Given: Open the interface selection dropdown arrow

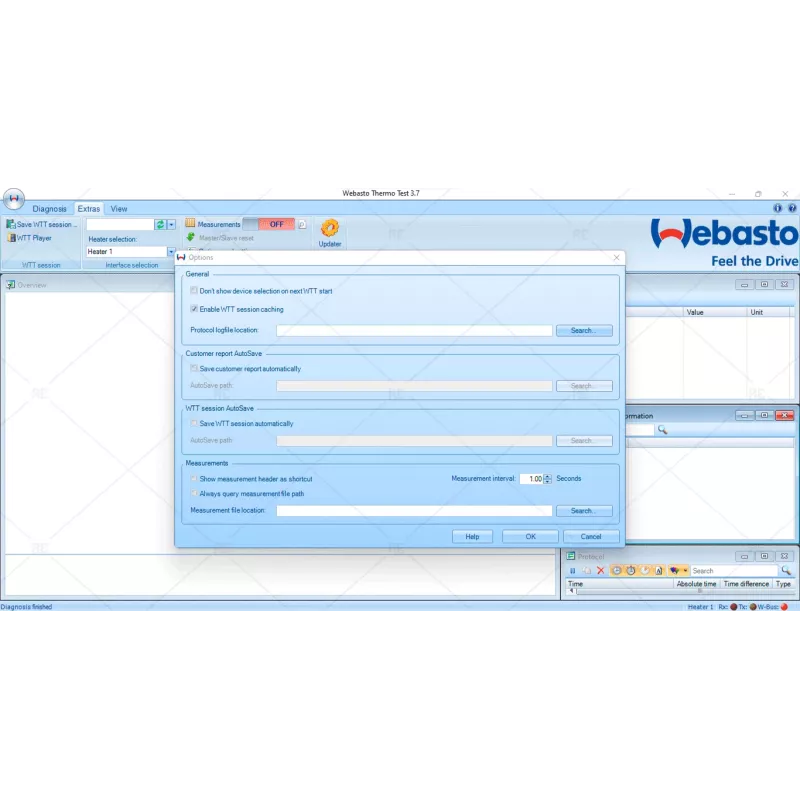Looking at the screenshot, I should point(171,222).
